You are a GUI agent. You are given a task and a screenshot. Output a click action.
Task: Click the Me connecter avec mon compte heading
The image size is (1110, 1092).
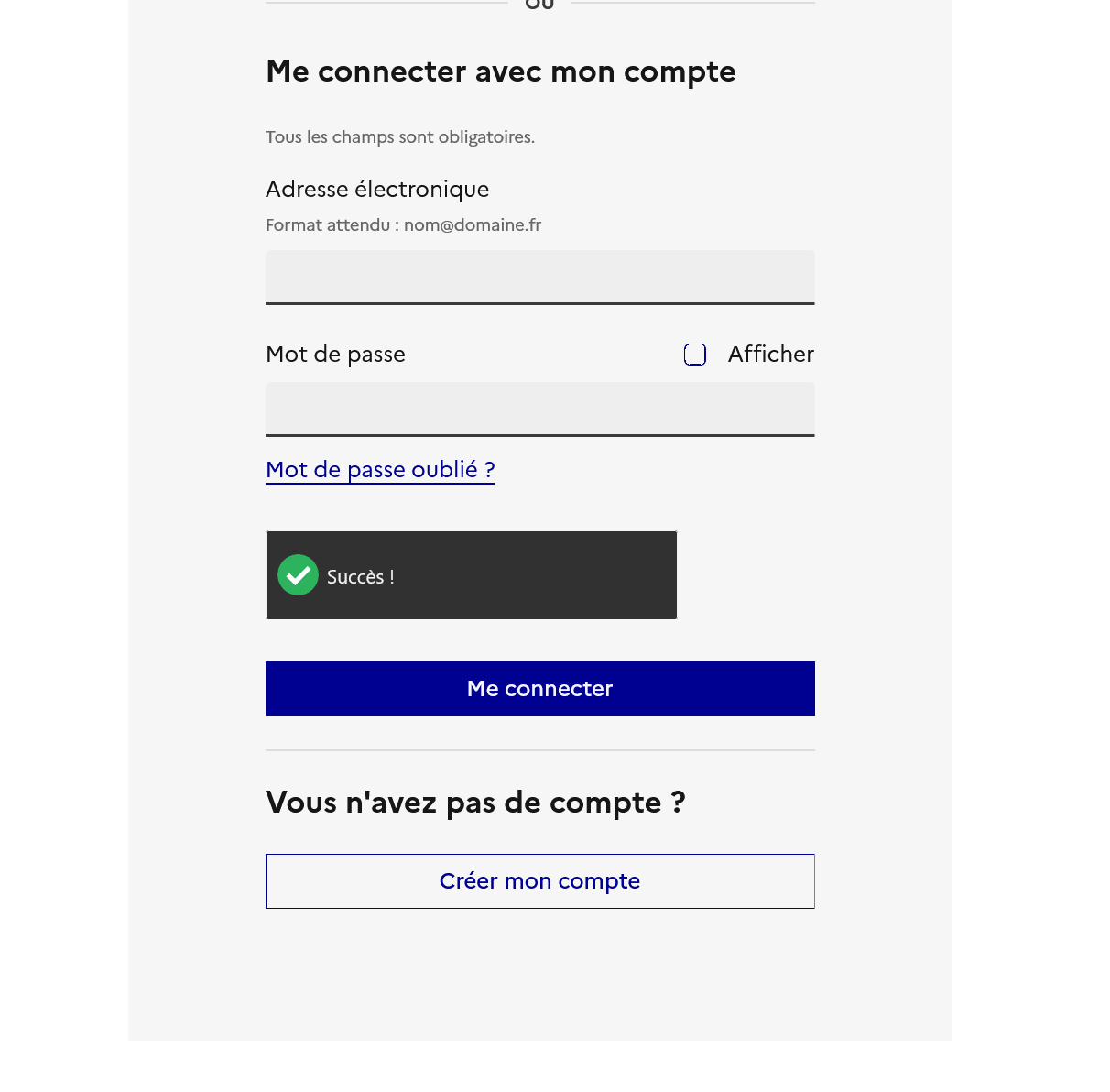(x=501, y=71)
